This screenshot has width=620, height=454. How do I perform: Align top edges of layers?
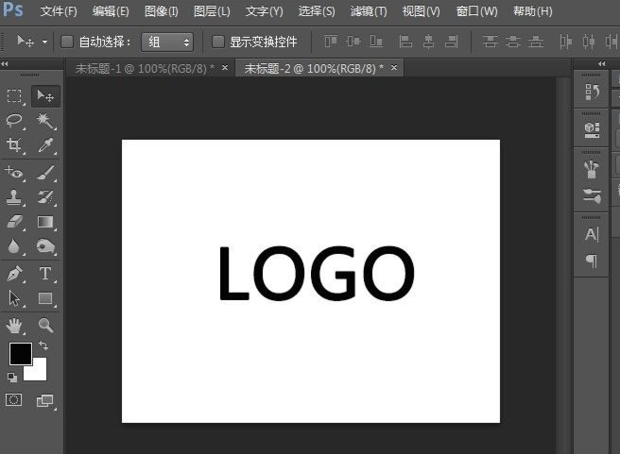tap(330, 41)
